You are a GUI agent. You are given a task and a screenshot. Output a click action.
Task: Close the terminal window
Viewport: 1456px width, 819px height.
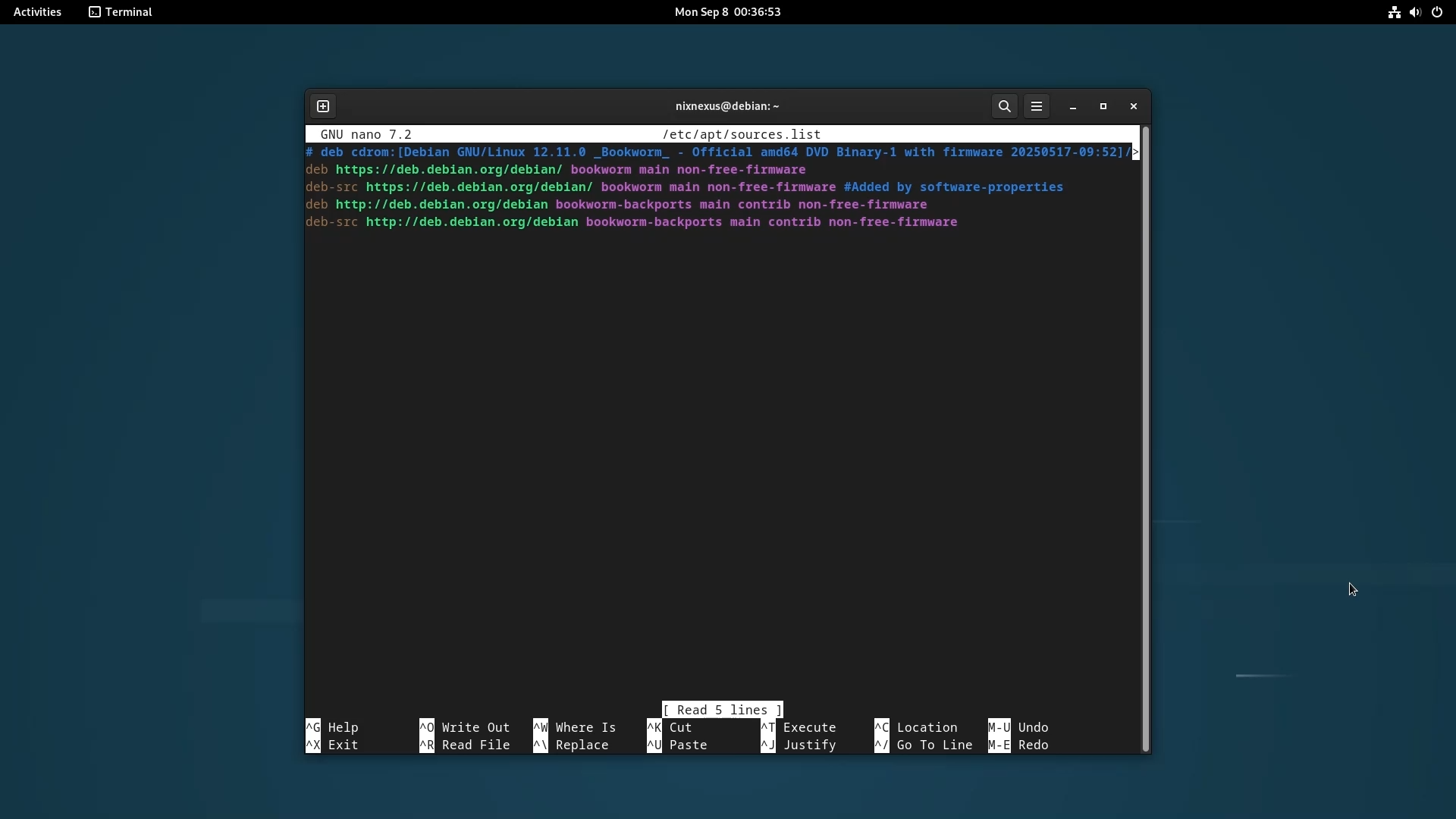1134,106
